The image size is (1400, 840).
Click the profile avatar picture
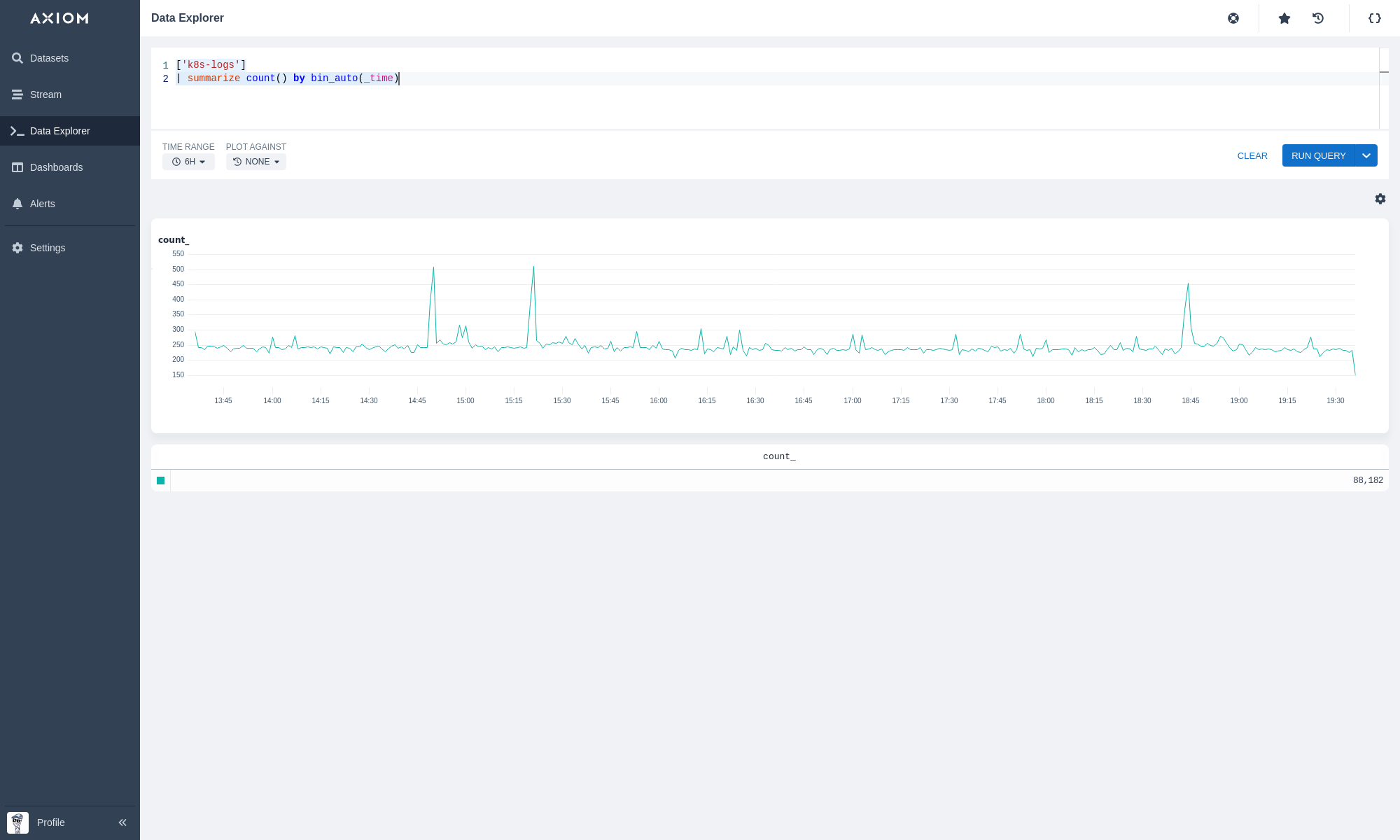(x=17, y=822)
